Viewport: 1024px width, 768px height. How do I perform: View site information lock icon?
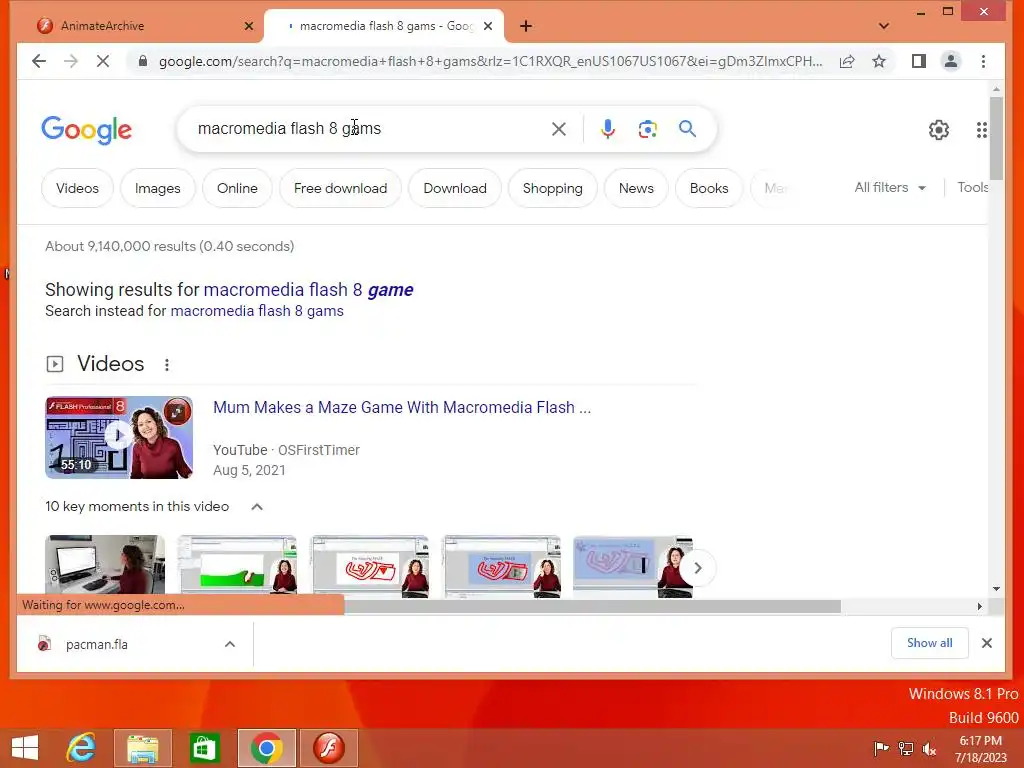coord(142,61)
